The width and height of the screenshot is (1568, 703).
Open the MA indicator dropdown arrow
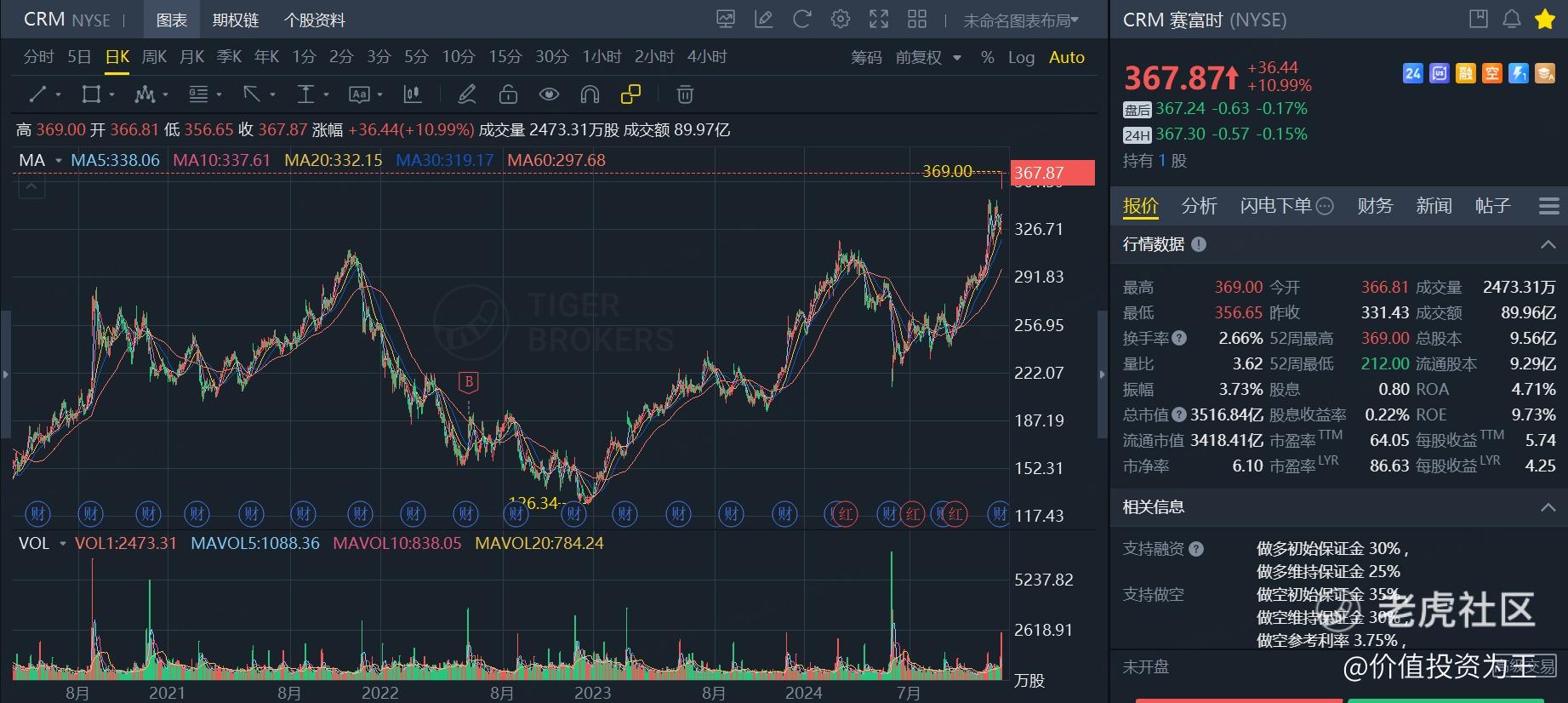[59, 161]
